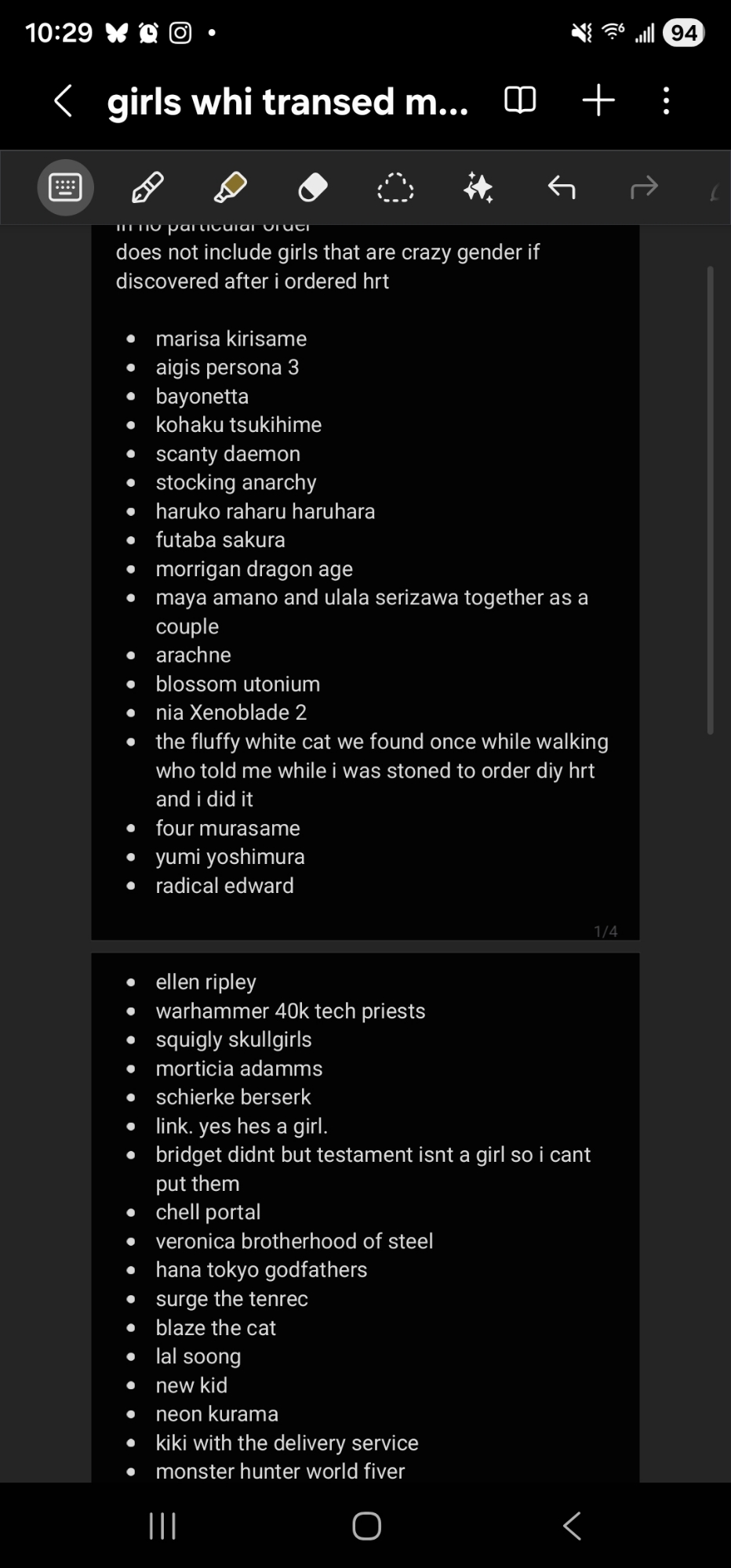
Task: Toggle the keyboard text input mode
Action: (x=66, y=187)
